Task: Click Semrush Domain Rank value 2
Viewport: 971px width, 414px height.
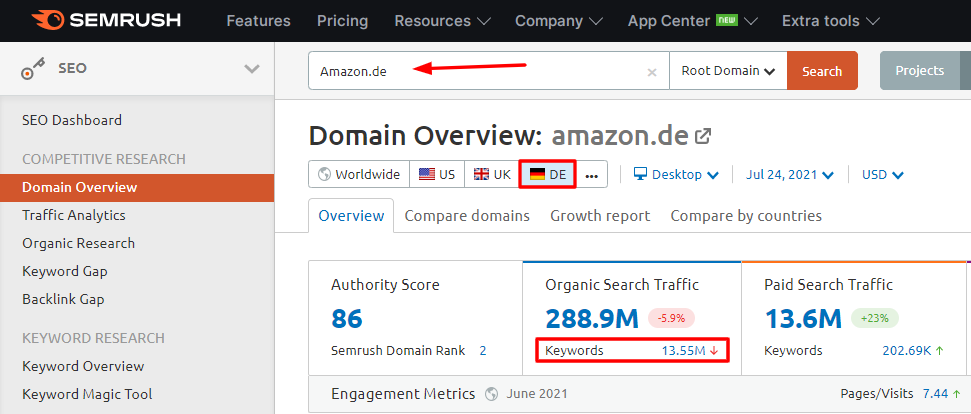Action: click(x=482, y=351)
